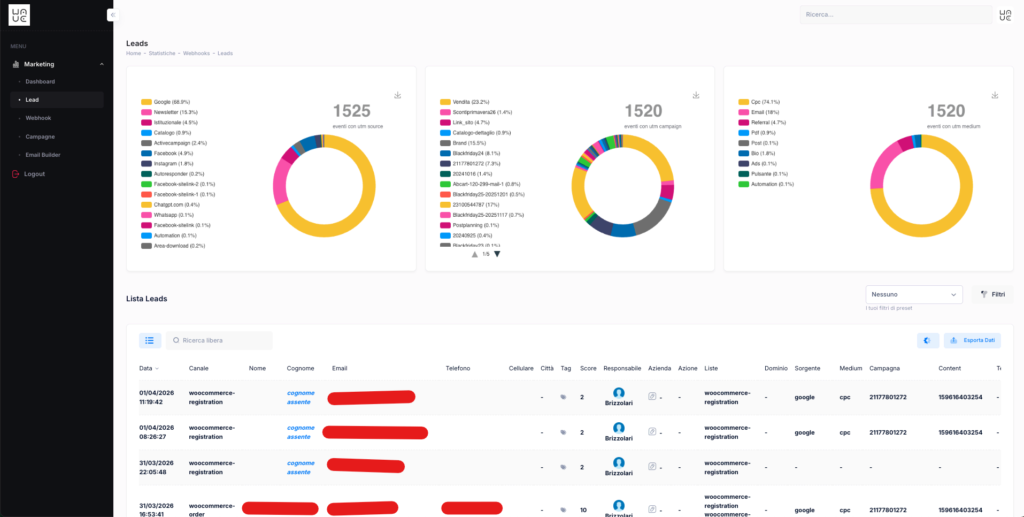The image size is (1024, 517).
Task: Toggle Activecampaign series in source legend
Action: pyautogui.click(x=174, y=143)
